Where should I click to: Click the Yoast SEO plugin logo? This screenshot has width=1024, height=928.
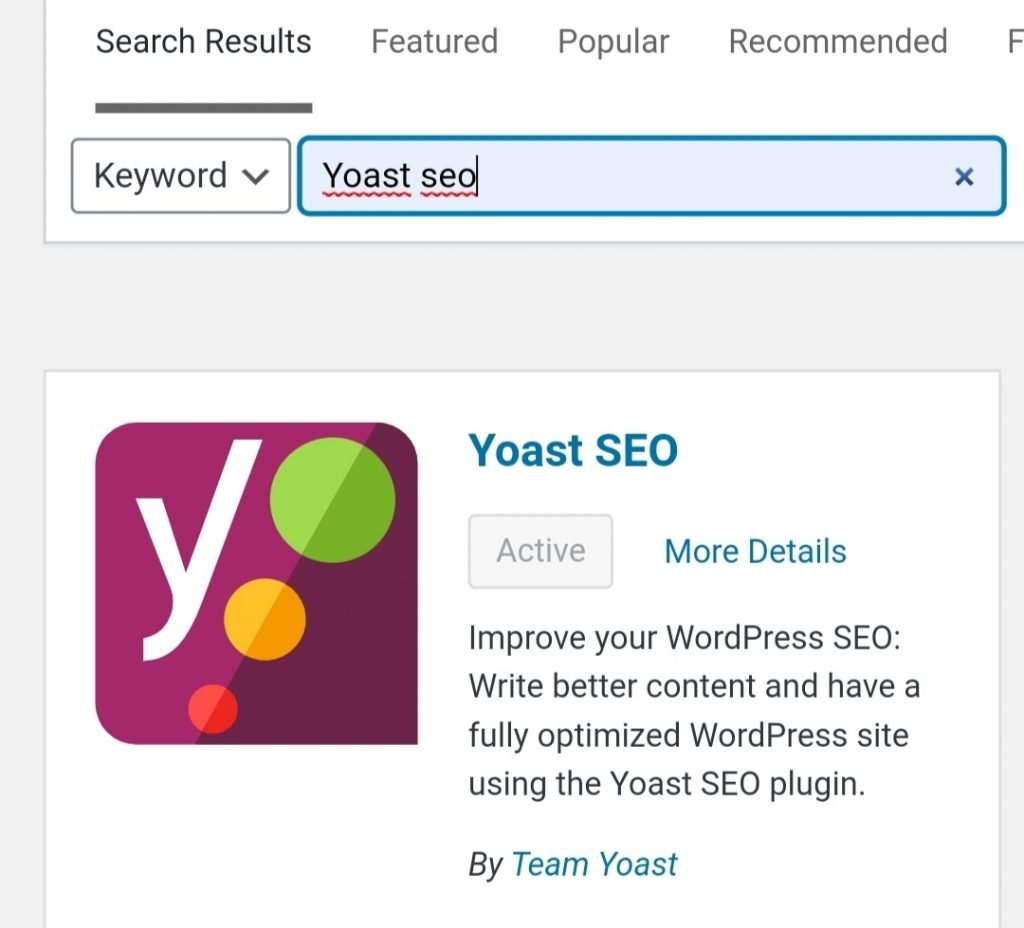click(256, 583)
